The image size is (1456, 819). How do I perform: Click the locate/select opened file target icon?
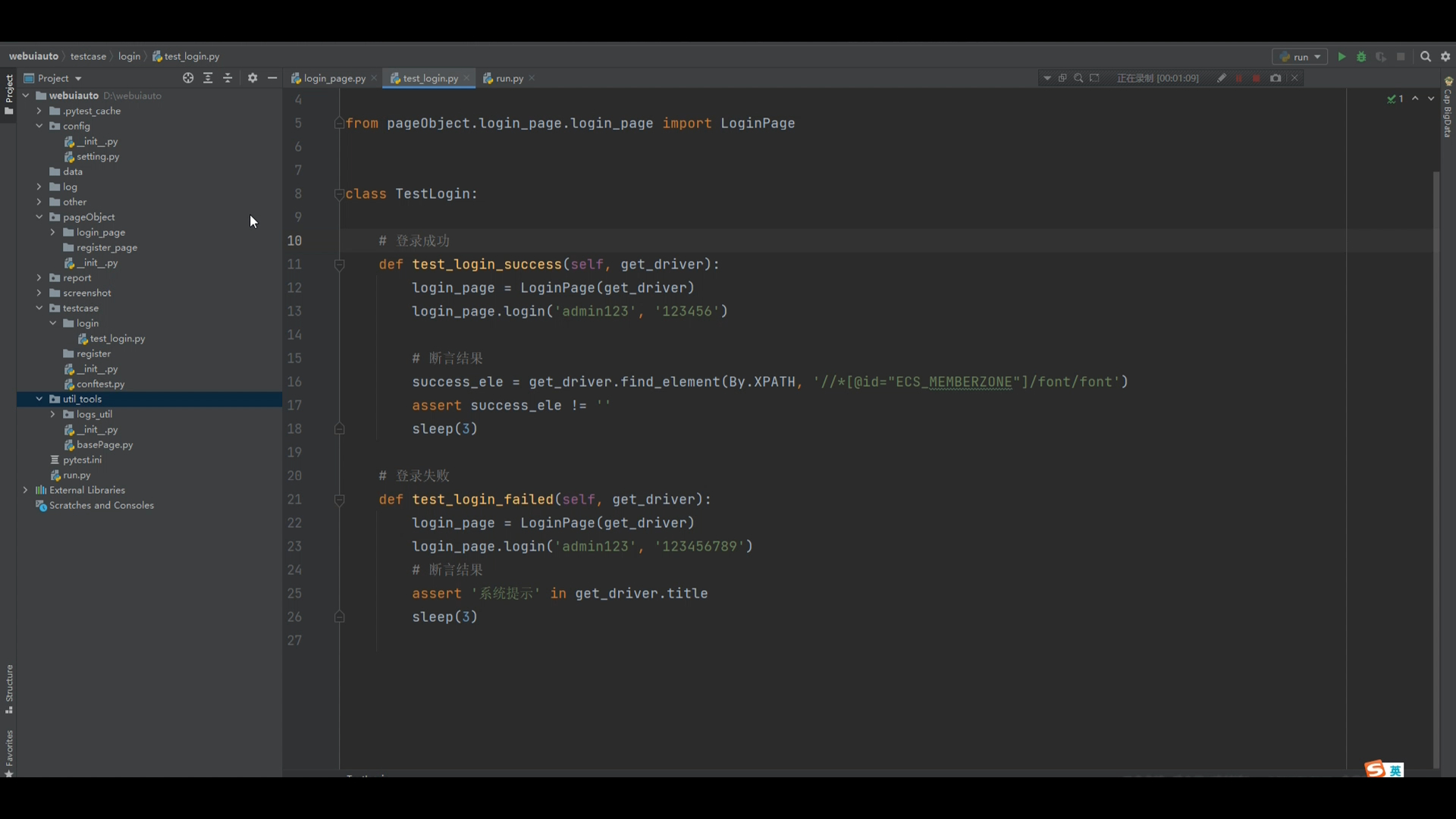coord(188,78)
